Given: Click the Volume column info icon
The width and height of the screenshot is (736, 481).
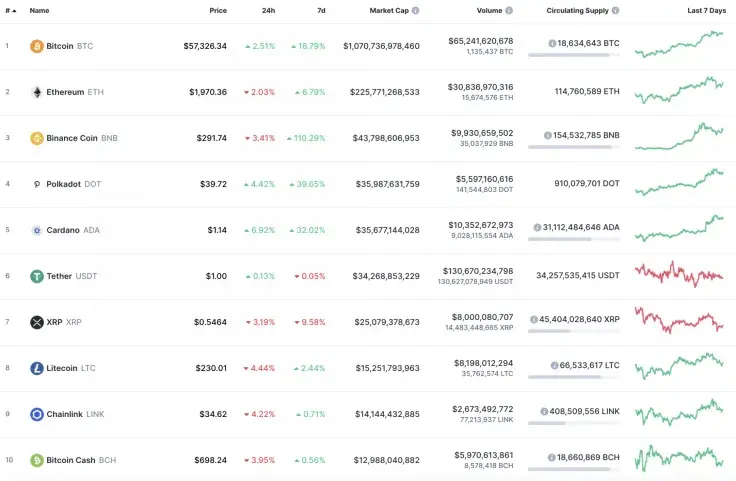Looking at the screenshot, I should tap(509, 10).
